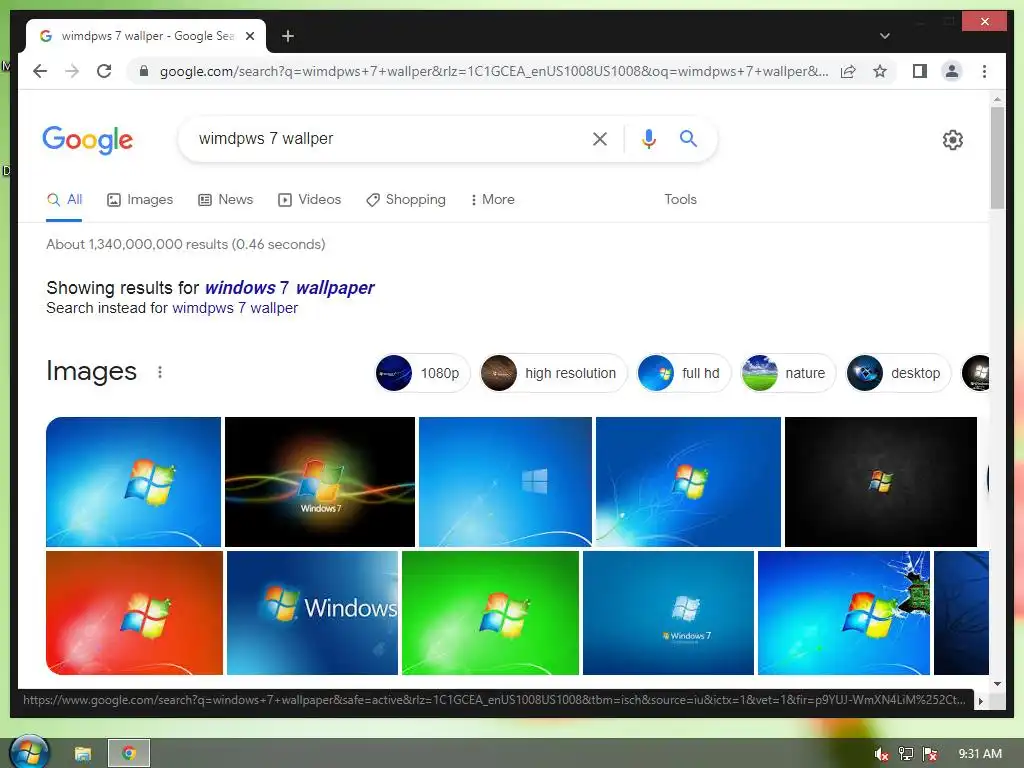Follow the 'windows 7 wallpaper' corrected link
Screen dimensions: 1024x768
289,288
